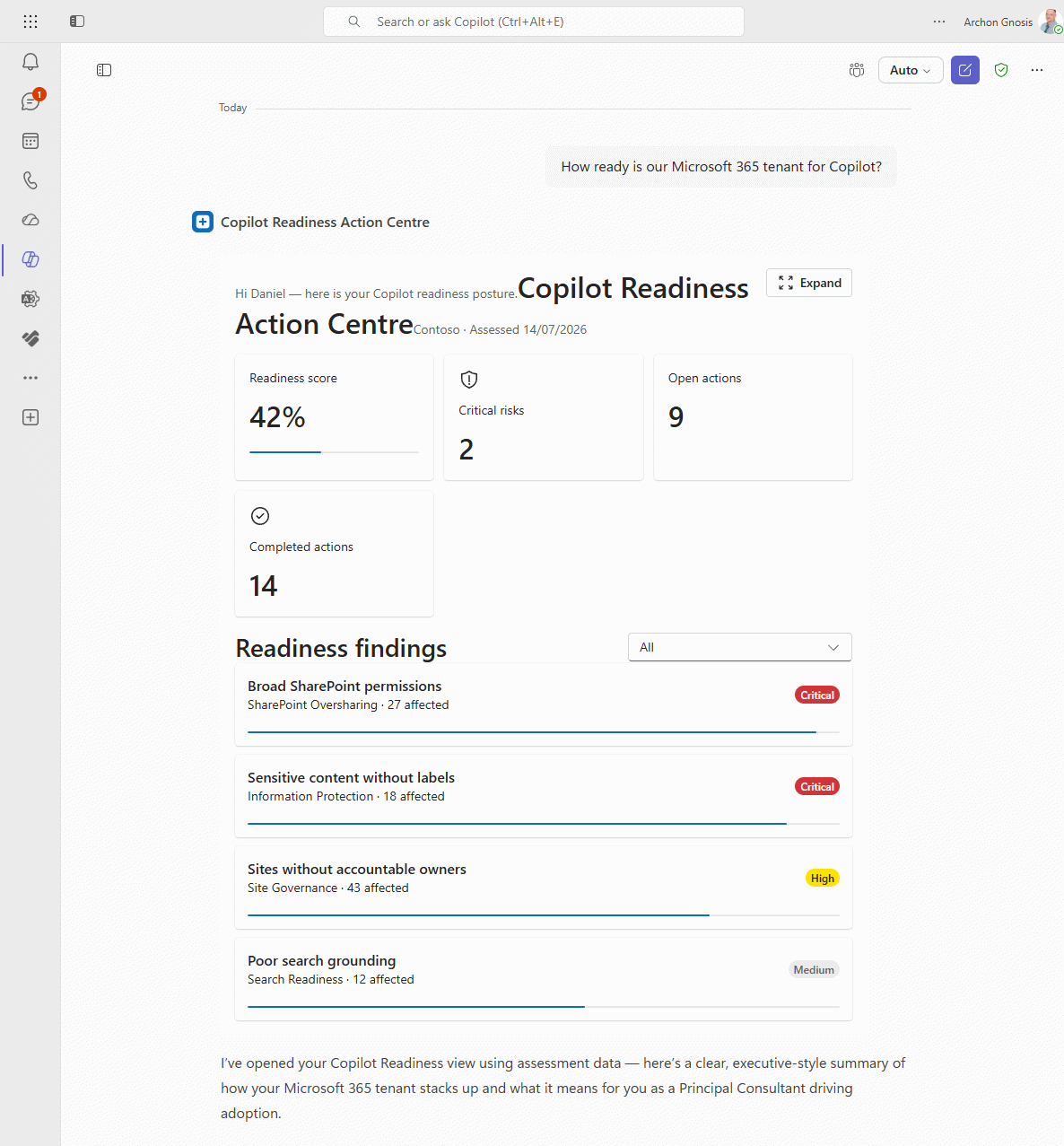
Task: Click Broad SharePoint permissions progress bar
Action: pos(544,732)
